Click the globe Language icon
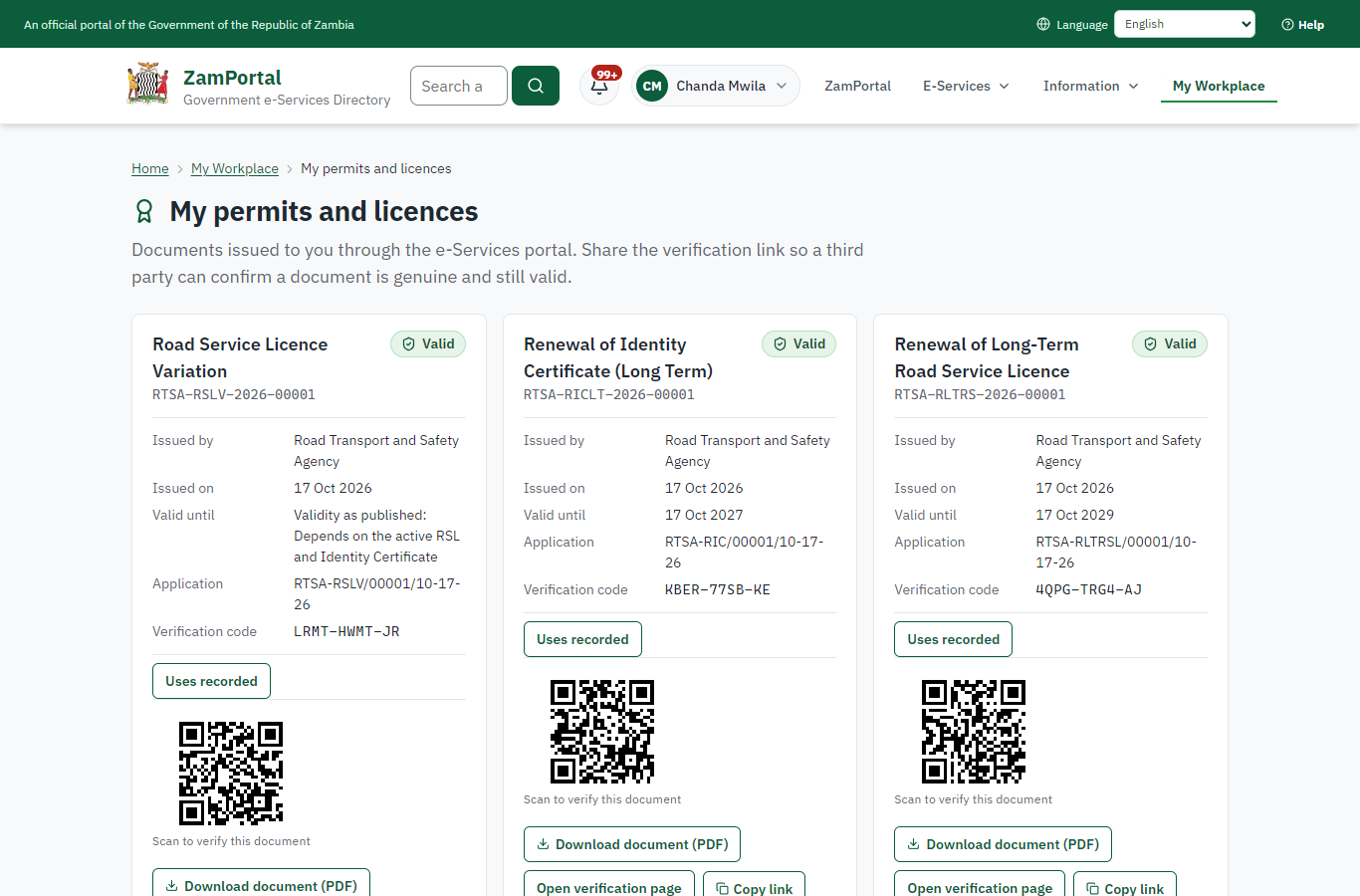The width and height of the screenshot is (1360, 896). pyautogui.click(x=1043, y=24)
